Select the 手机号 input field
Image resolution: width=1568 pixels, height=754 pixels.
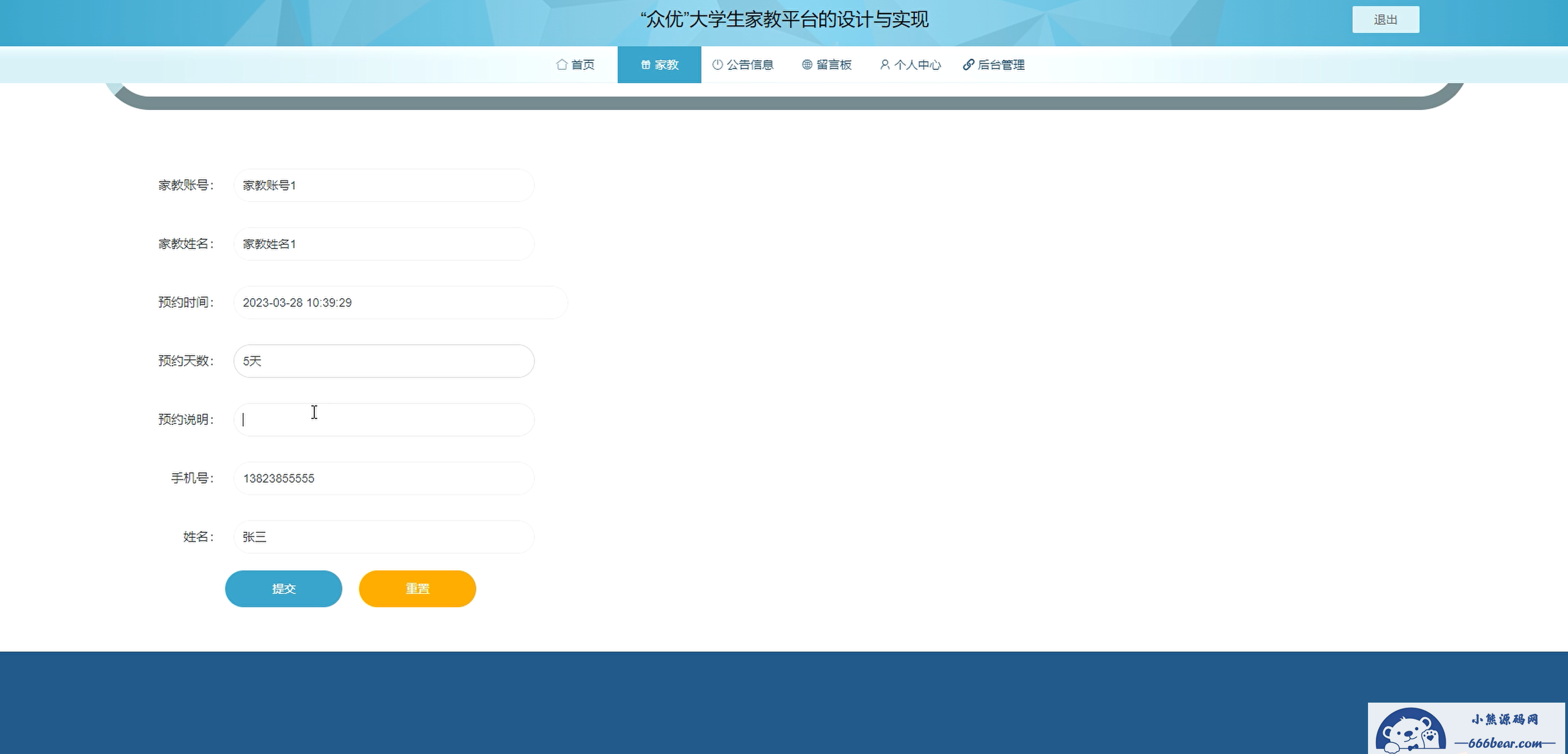point(384,478)
